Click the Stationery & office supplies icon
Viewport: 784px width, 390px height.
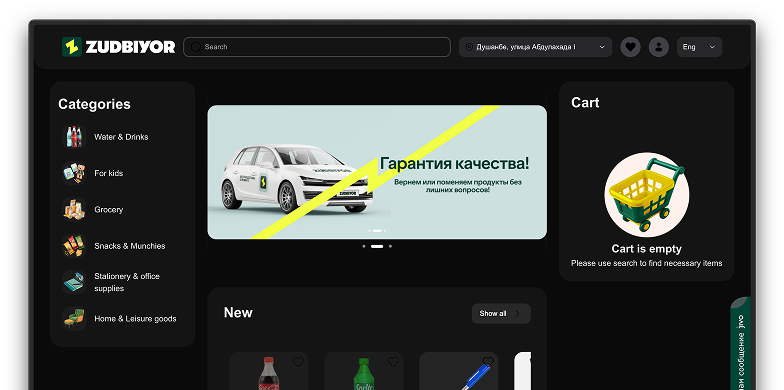coord(74,282)
